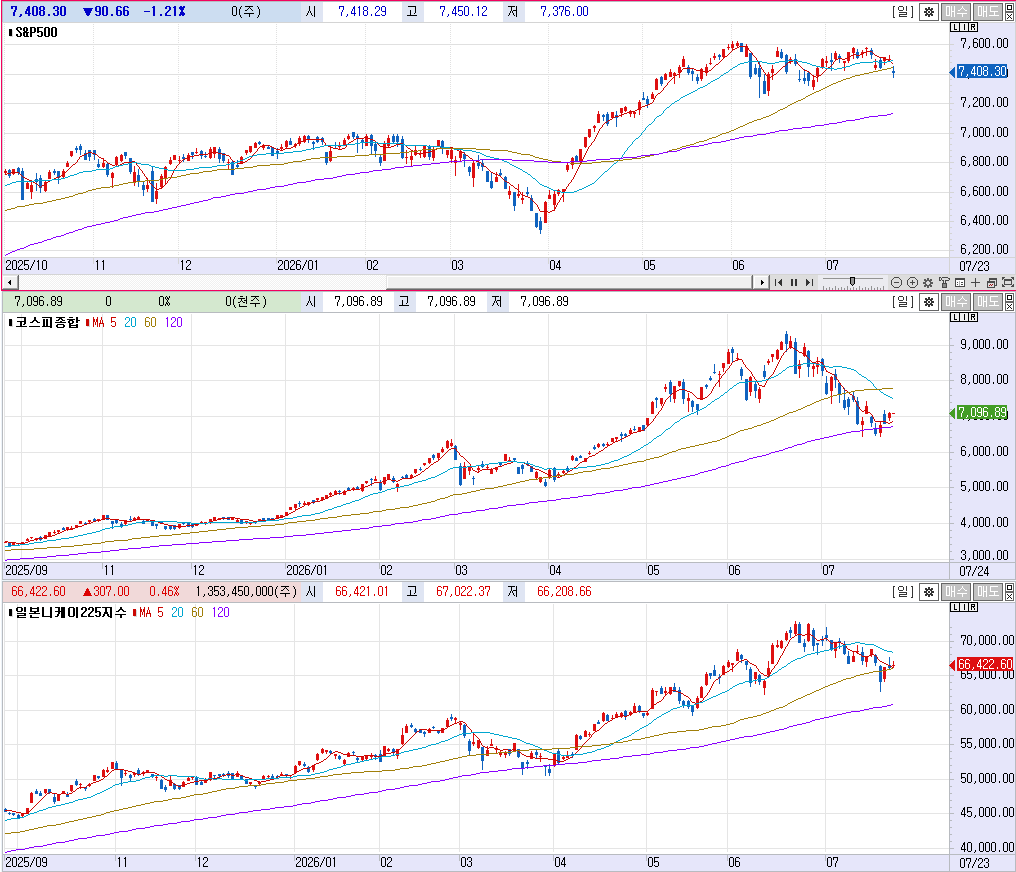Screen dimensions: 1016x872
Task: Click horizontal scrollbar thumb under S&P500 chart
Action: tap(569, 282)
